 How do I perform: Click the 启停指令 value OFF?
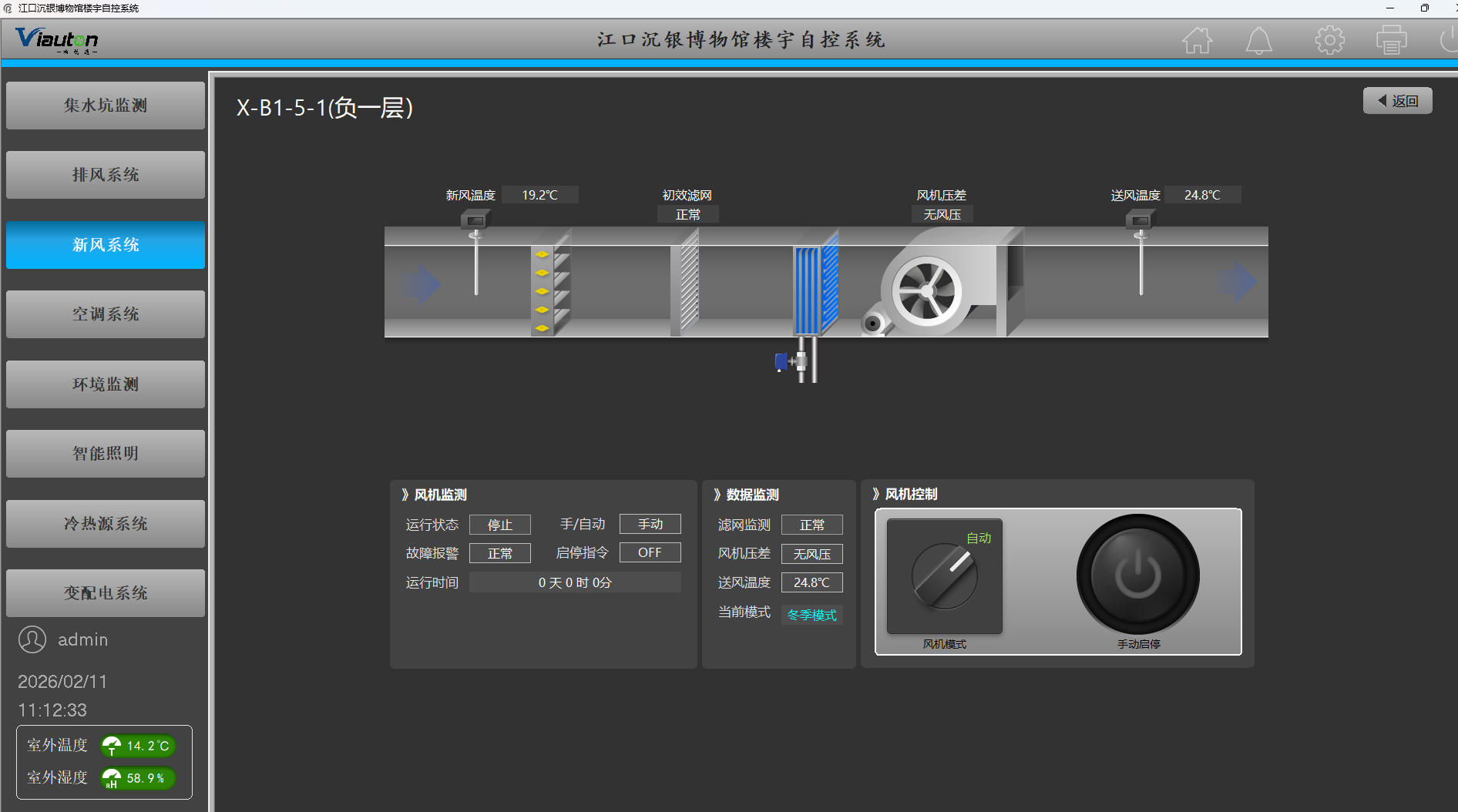coord(650,552)
